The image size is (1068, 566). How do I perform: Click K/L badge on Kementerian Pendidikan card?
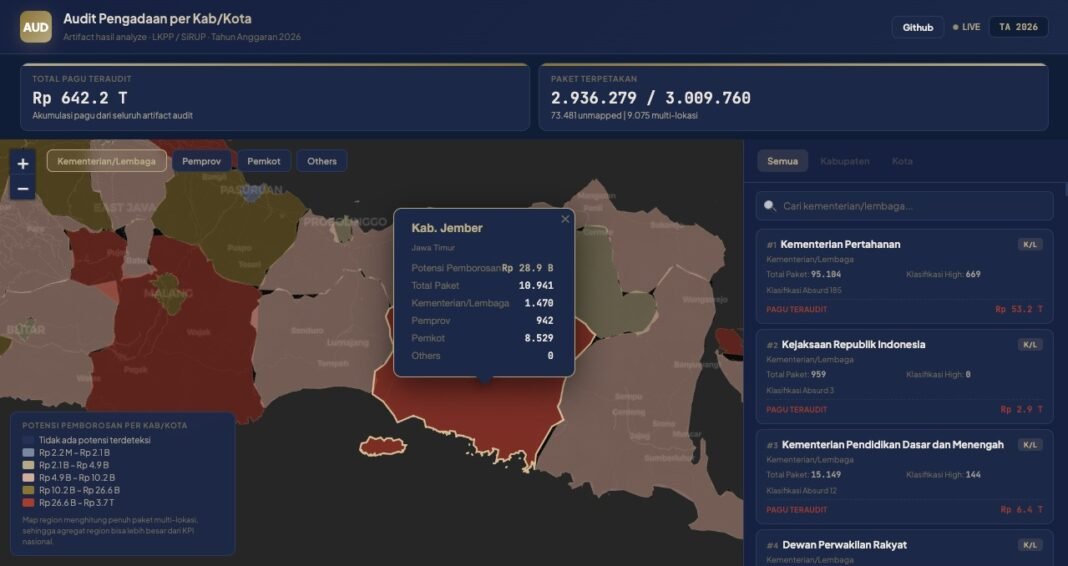pyautogui.click(x=1030, y=445)
